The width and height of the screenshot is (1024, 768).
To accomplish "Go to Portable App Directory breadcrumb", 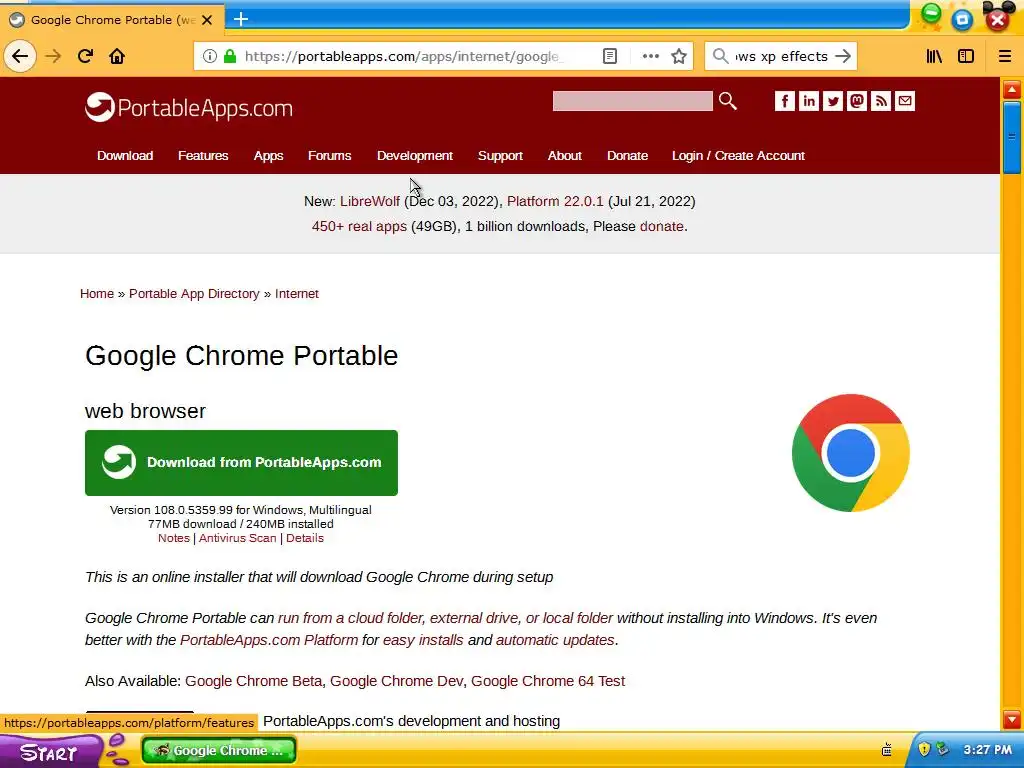I will click(x=194, y=293).
